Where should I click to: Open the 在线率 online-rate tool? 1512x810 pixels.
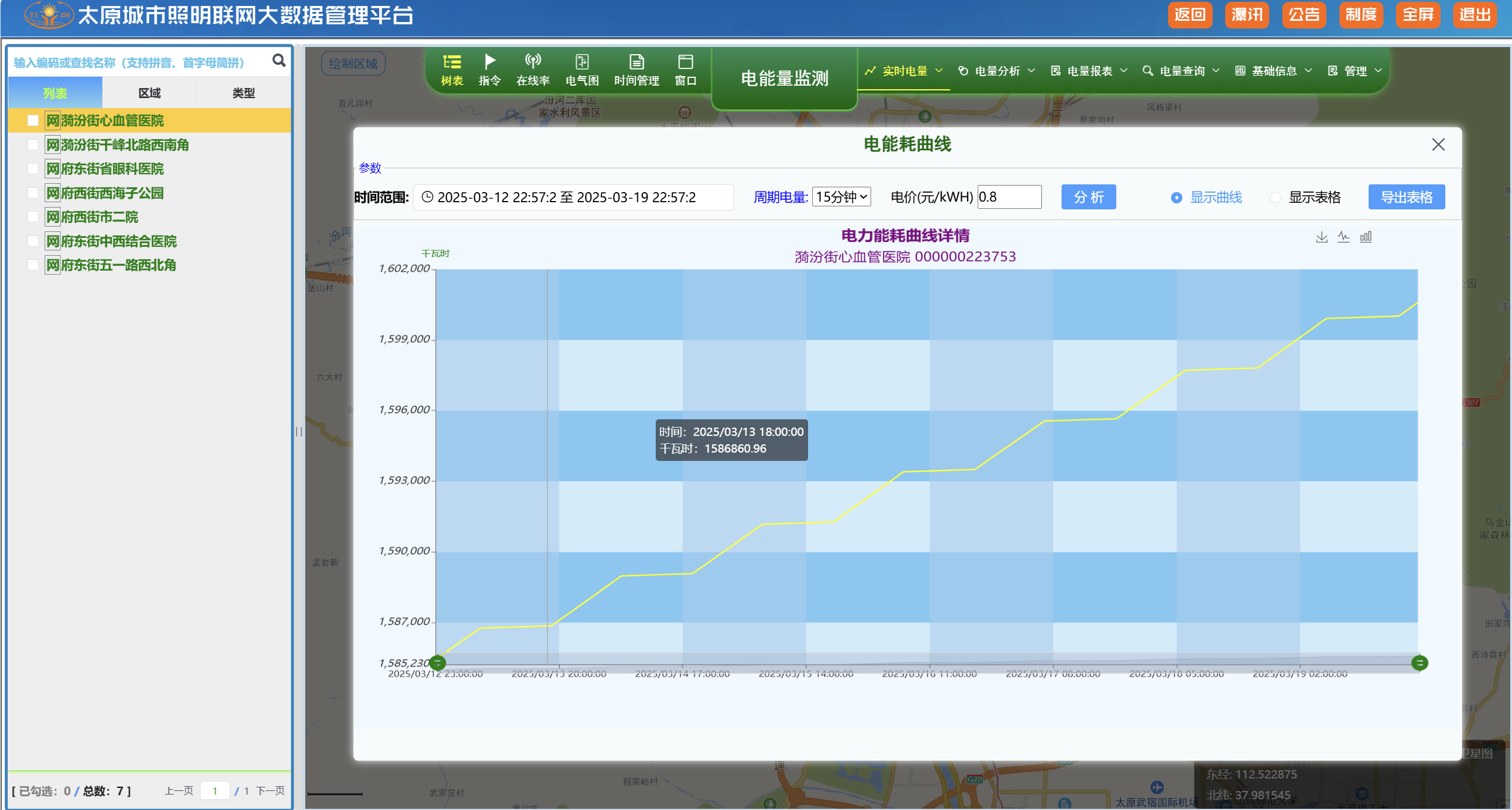tap(533, 70)
